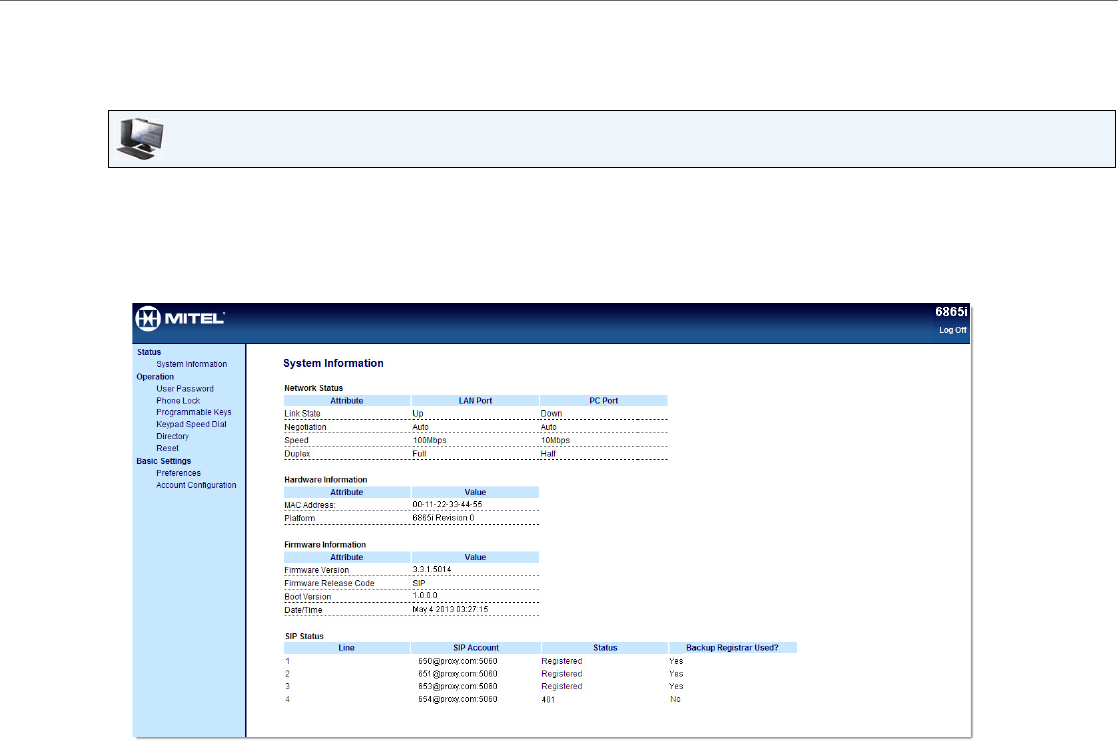The width and height of the screenshot is (1118, 741).
Task: Click the SIP Account column header
Action: tap(476, 648)
